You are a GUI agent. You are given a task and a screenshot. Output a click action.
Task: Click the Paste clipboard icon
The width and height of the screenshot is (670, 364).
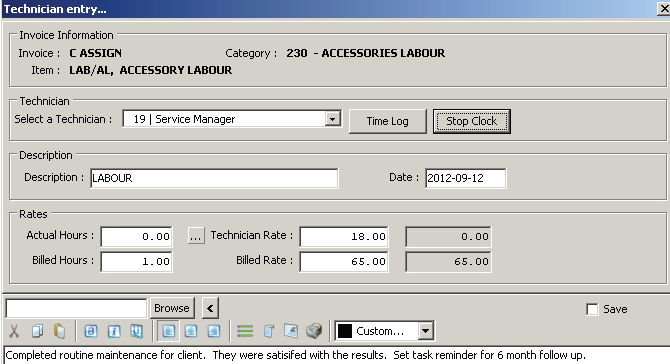(x=59, y=331)
